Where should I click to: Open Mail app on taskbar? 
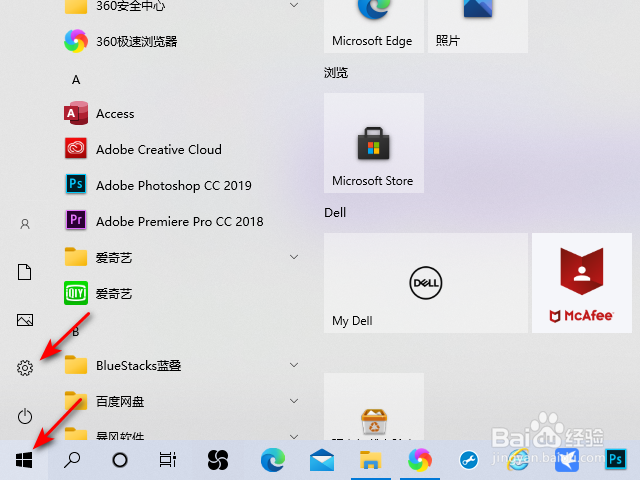[322, 460]
